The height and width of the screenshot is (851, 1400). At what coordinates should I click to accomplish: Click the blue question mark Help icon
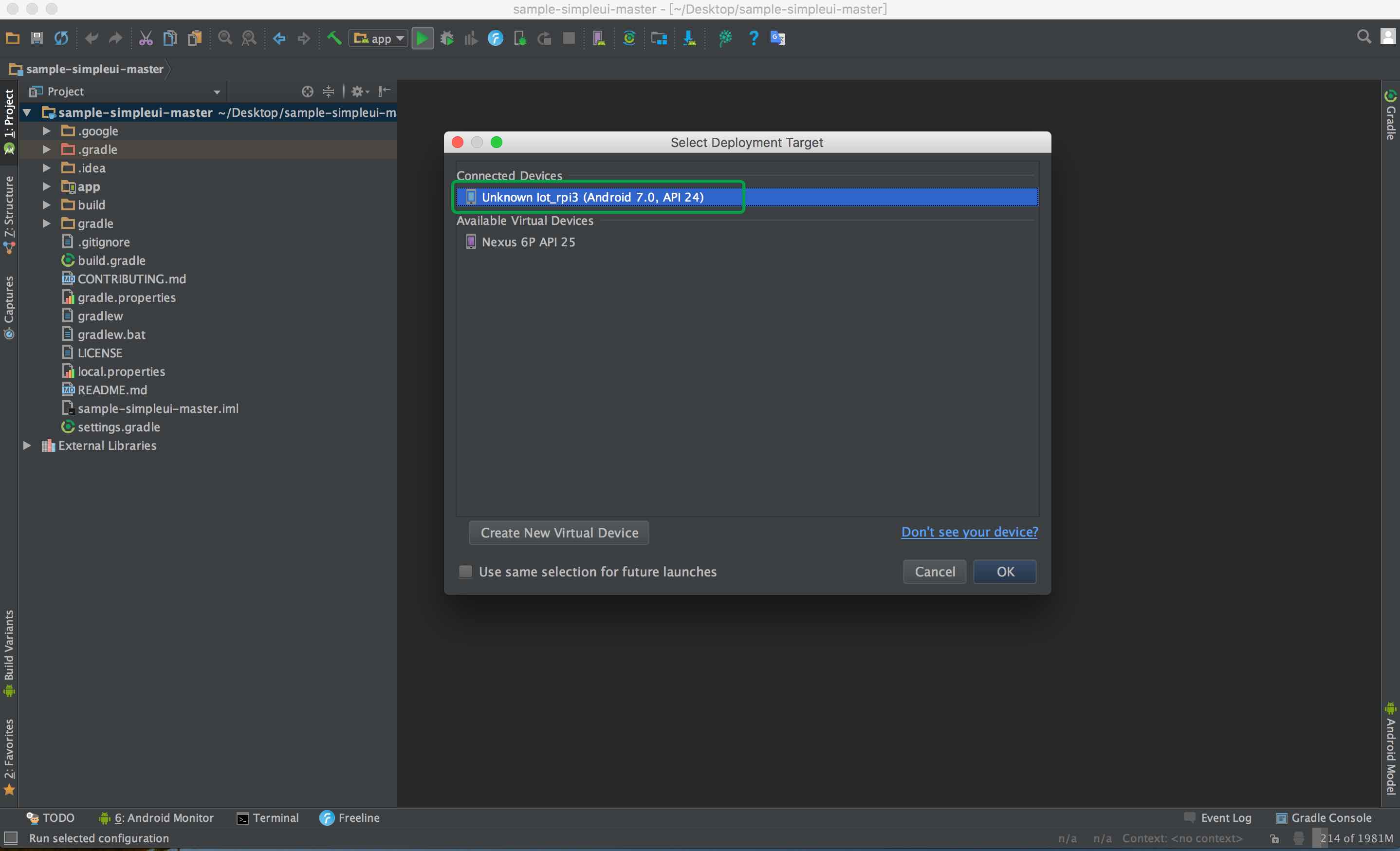pyautogui.click(x=754, y=38)
